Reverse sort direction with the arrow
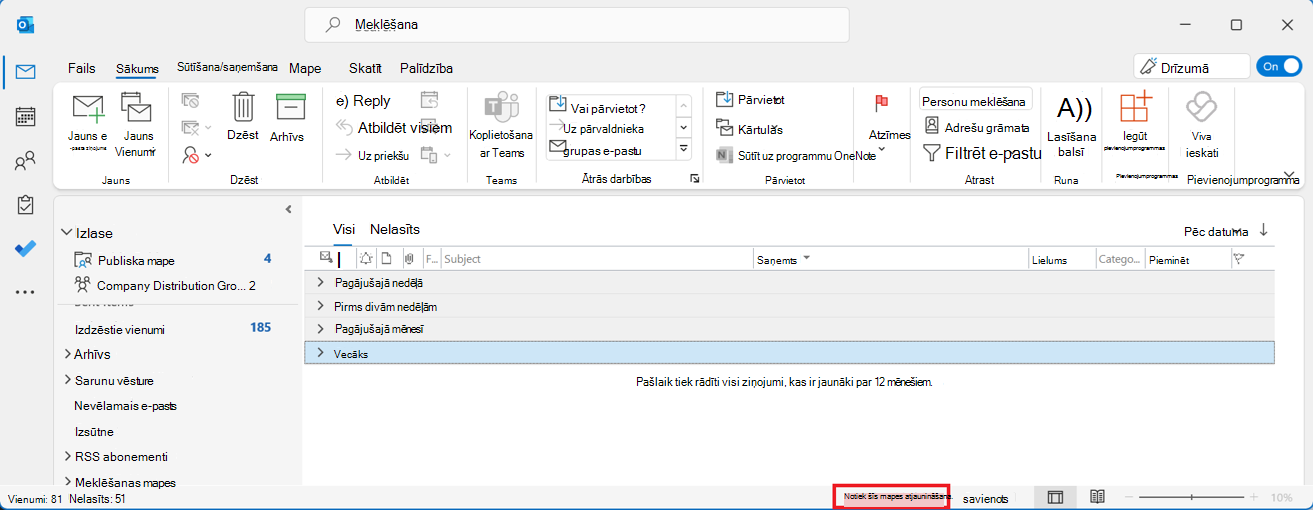Screen dimensions: 1313x510 [x=1264, y=230]
